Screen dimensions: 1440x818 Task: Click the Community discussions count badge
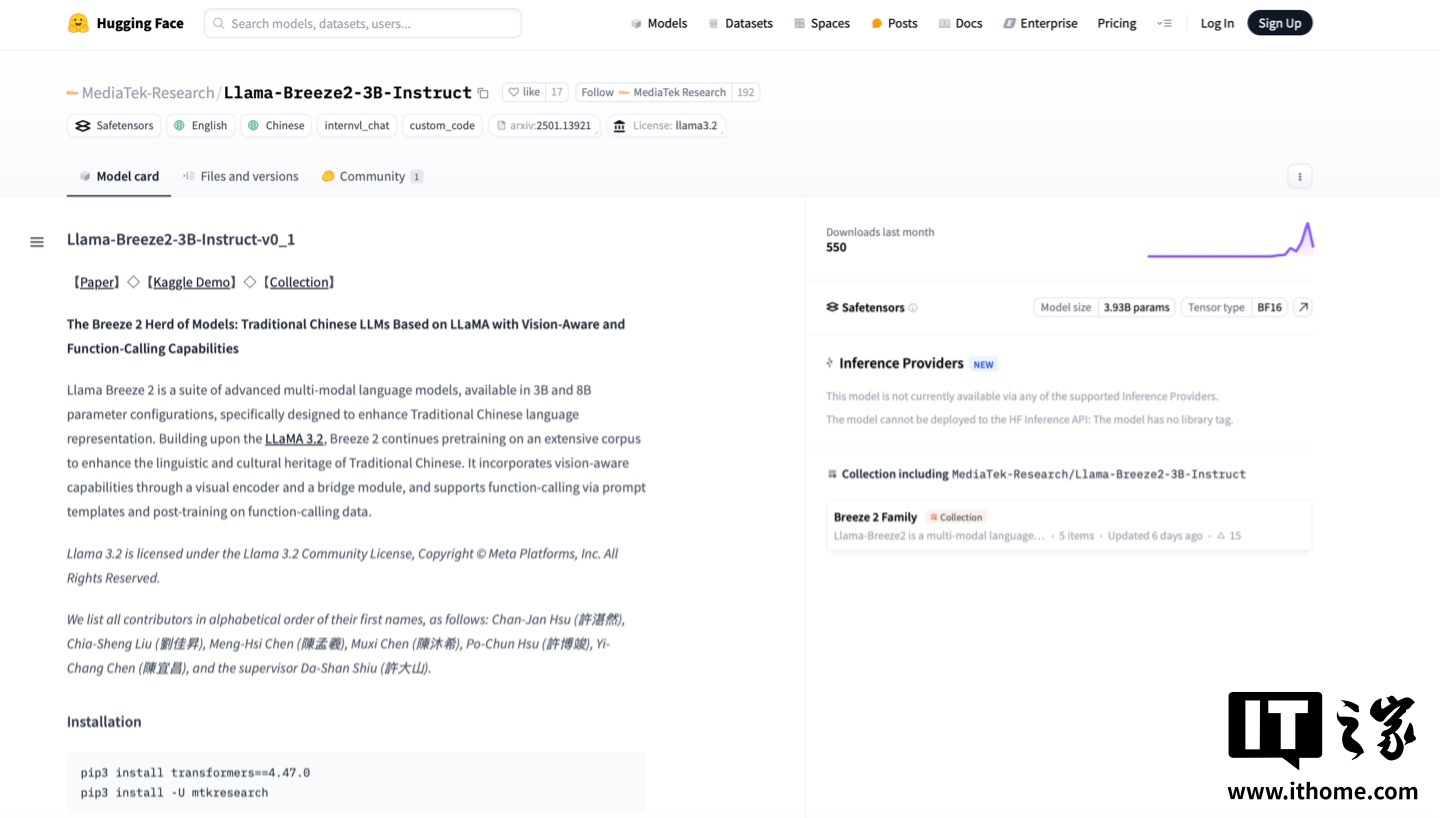tap(416, 177)
